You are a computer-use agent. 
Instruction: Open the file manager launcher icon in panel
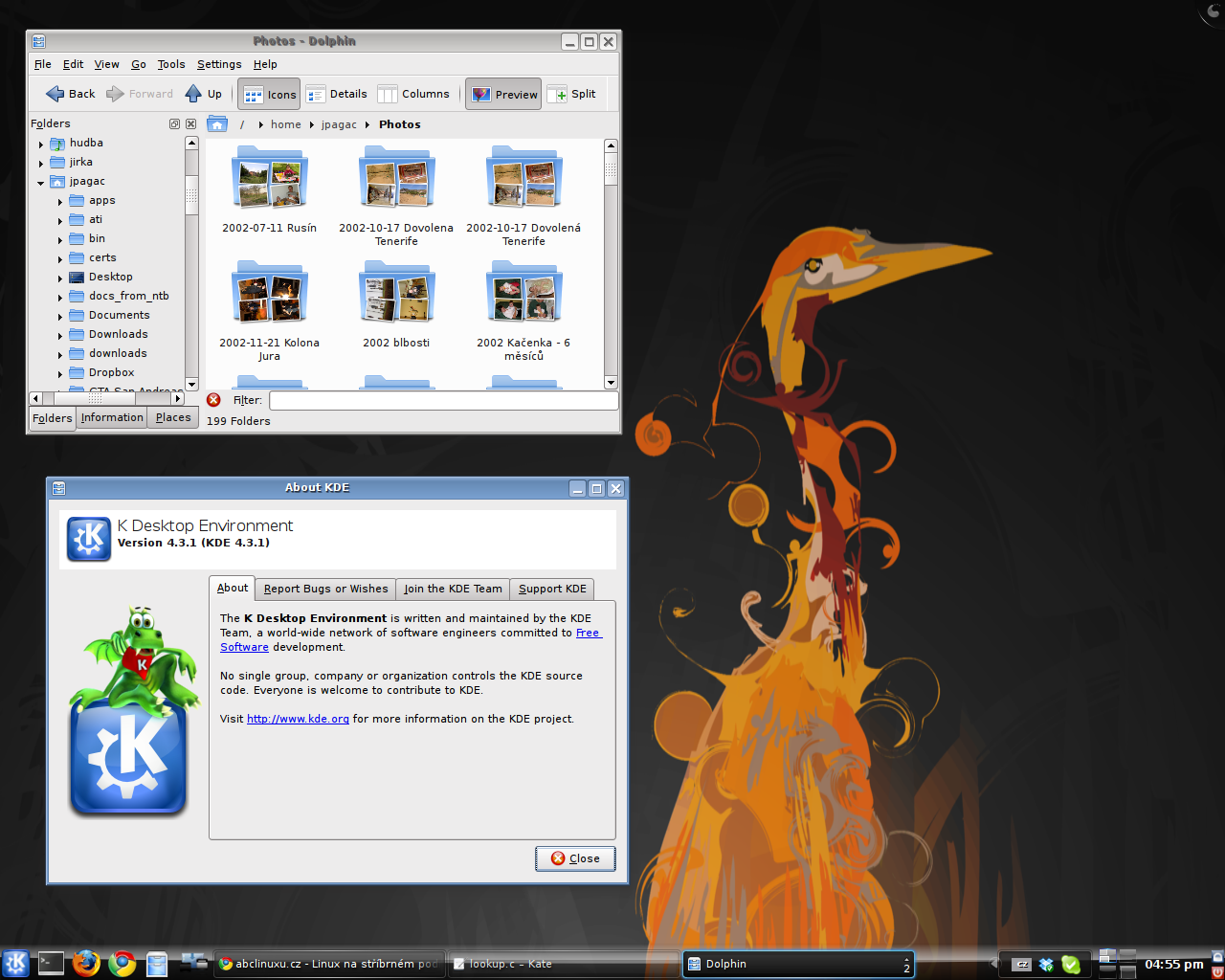pyautogui.click(x=157, y=964)
